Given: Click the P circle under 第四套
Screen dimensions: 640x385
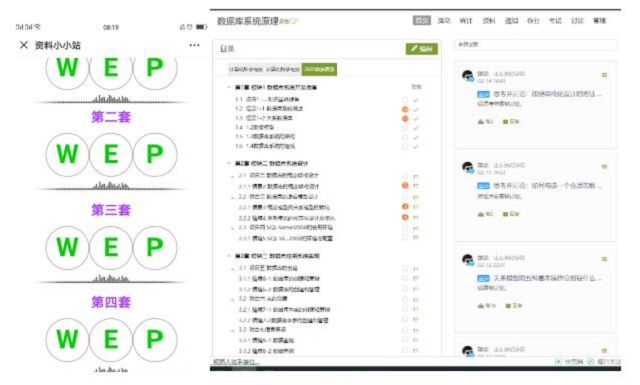Looking at the screenshot, I should coord(155,340).
